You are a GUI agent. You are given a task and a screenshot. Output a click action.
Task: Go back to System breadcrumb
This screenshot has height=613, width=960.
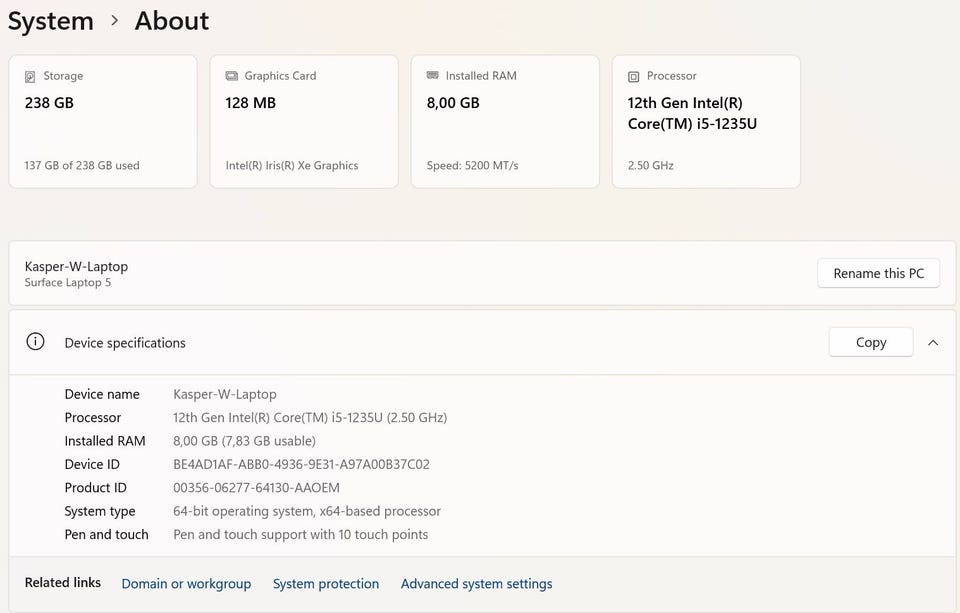point(51,21)
